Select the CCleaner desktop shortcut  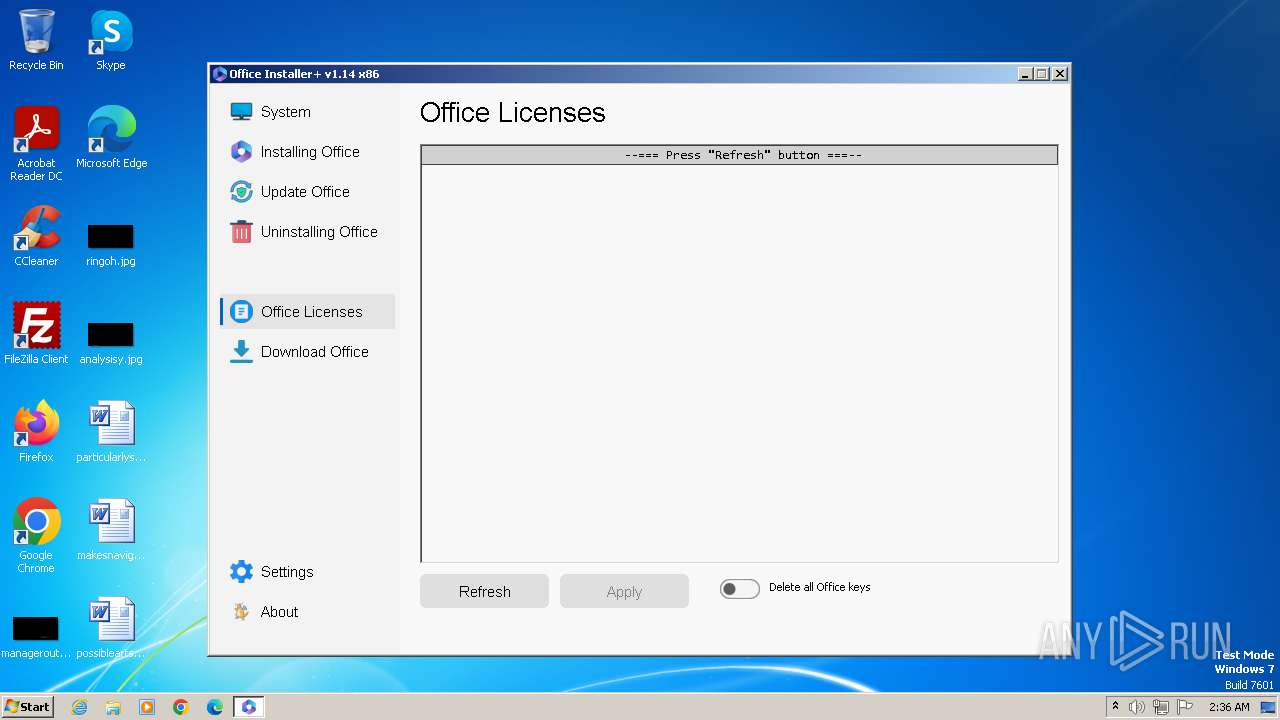pos(36,236)
